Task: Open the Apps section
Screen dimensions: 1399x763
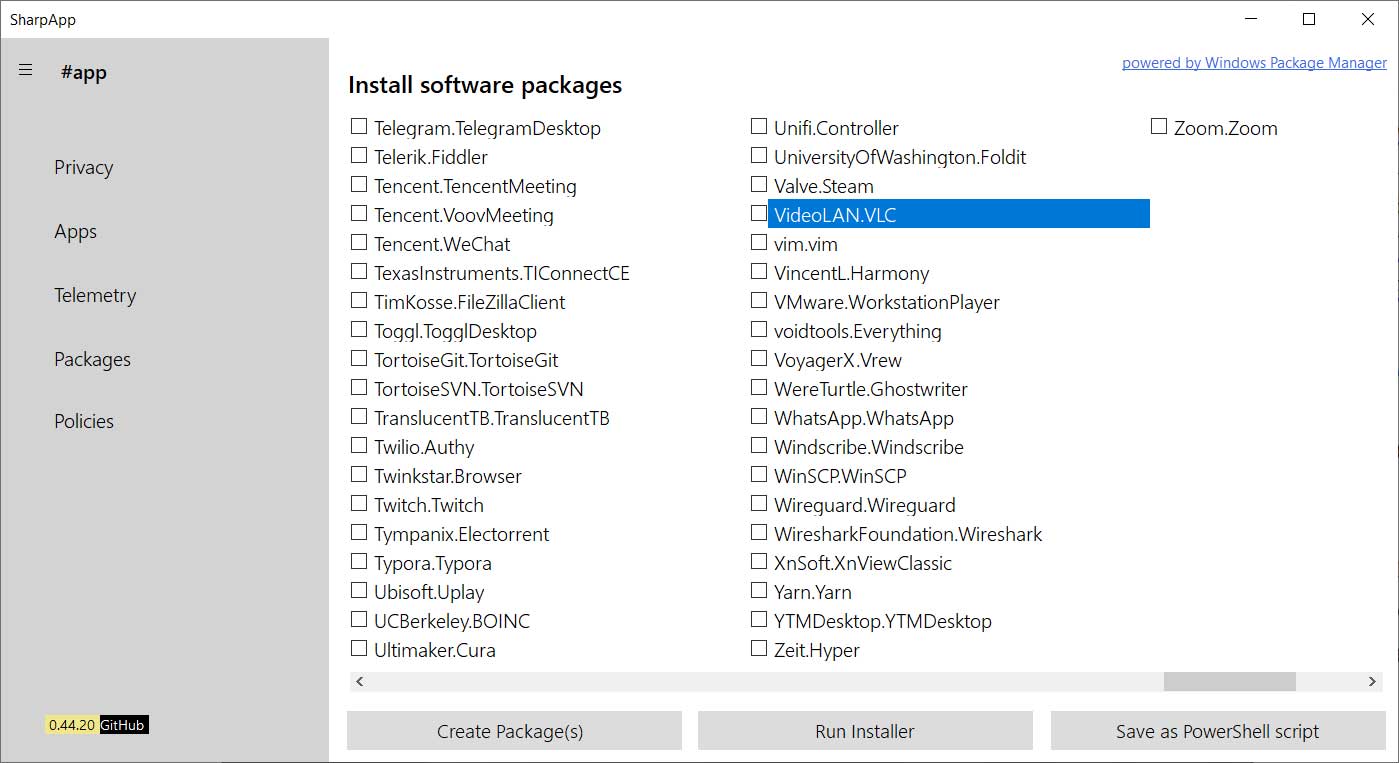Action: tap(75, 232)
